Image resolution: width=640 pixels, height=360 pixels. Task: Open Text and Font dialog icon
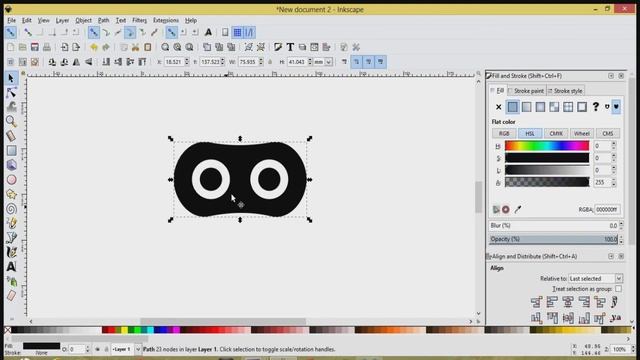290,47
